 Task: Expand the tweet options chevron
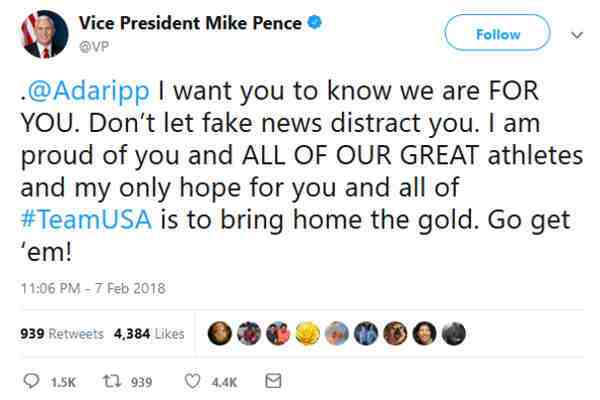577,33
